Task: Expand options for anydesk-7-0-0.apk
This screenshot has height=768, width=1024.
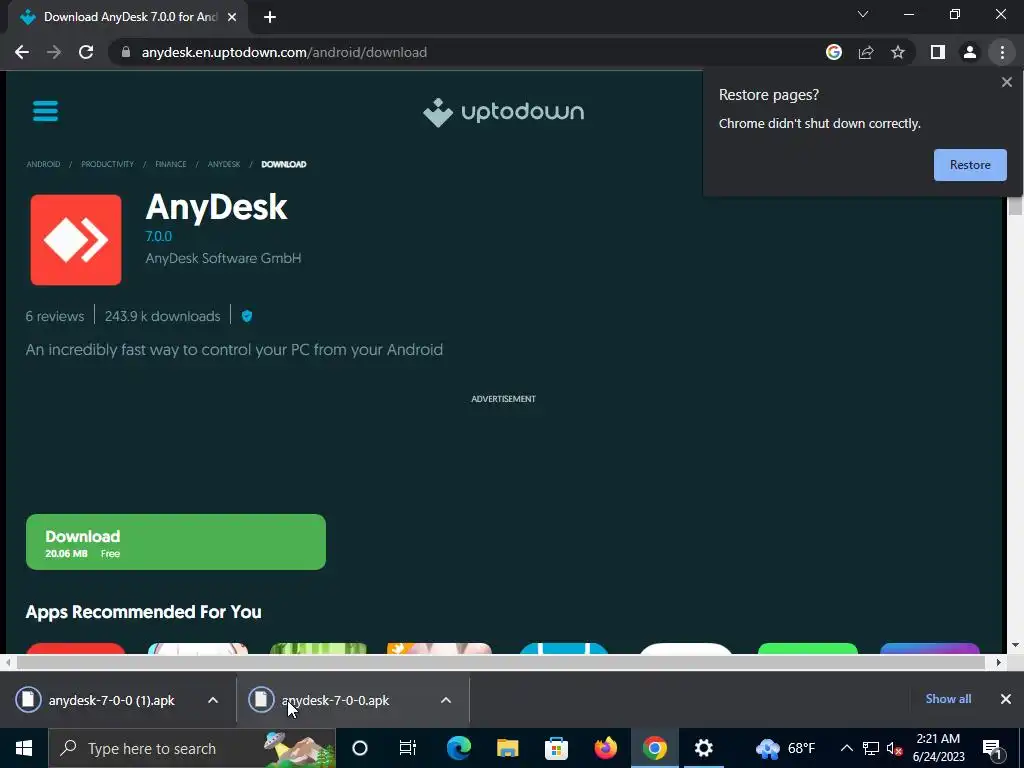Action: pos(445,700)
